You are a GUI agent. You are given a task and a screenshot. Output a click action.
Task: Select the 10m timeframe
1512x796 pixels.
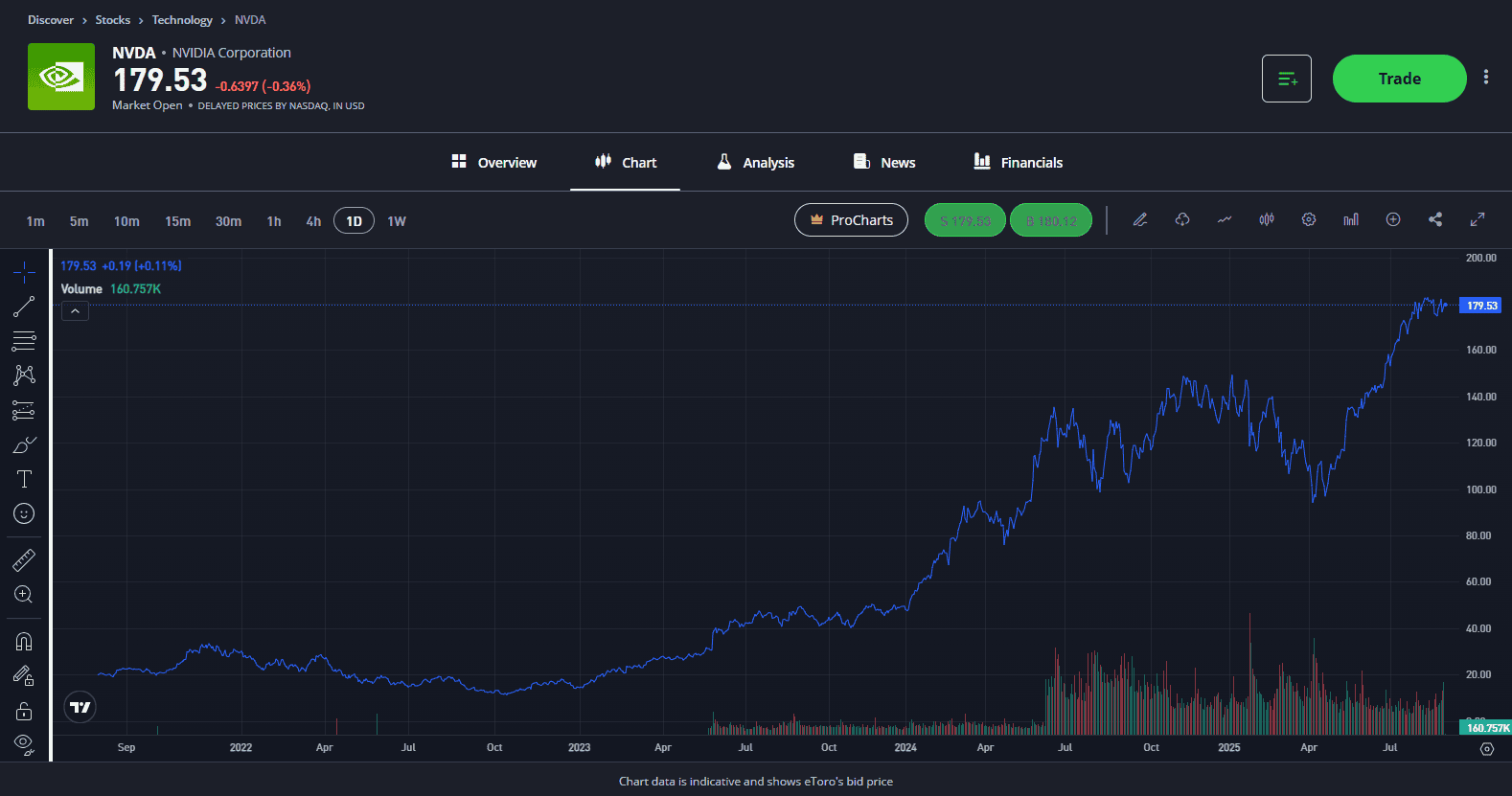(x=126, y=221)
